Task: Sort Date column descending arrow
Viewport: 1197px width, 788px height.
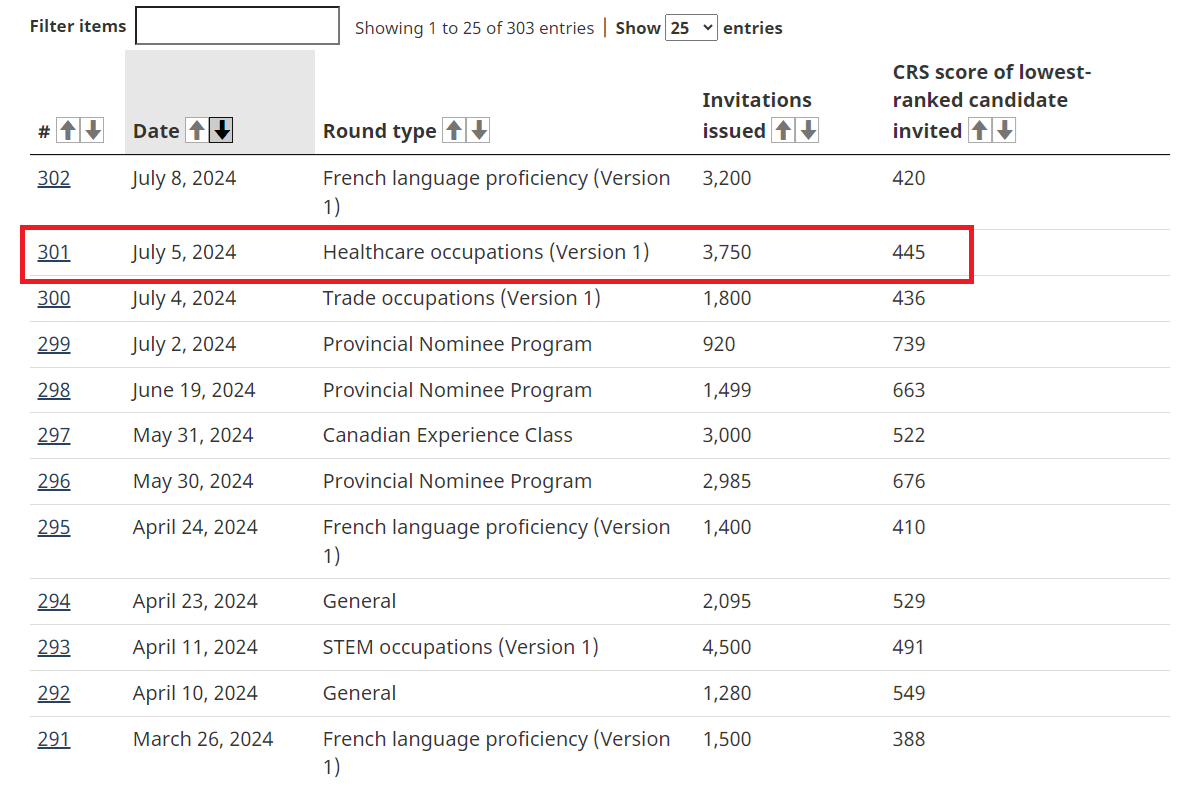Action: point(222,130)
